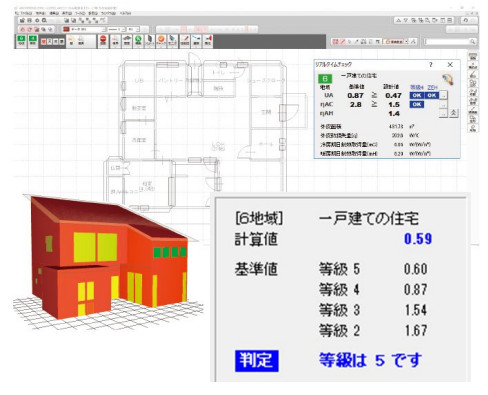Click the 等級 2 standard value 1.67

click(x=416, y=331)
